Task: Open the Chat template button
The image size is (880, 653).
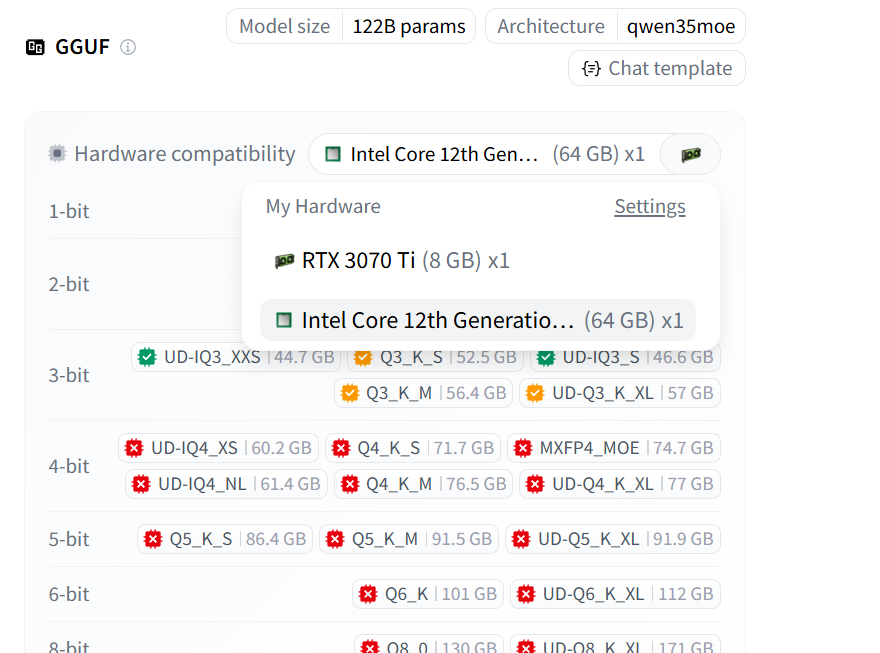Action: coord(657,68)
